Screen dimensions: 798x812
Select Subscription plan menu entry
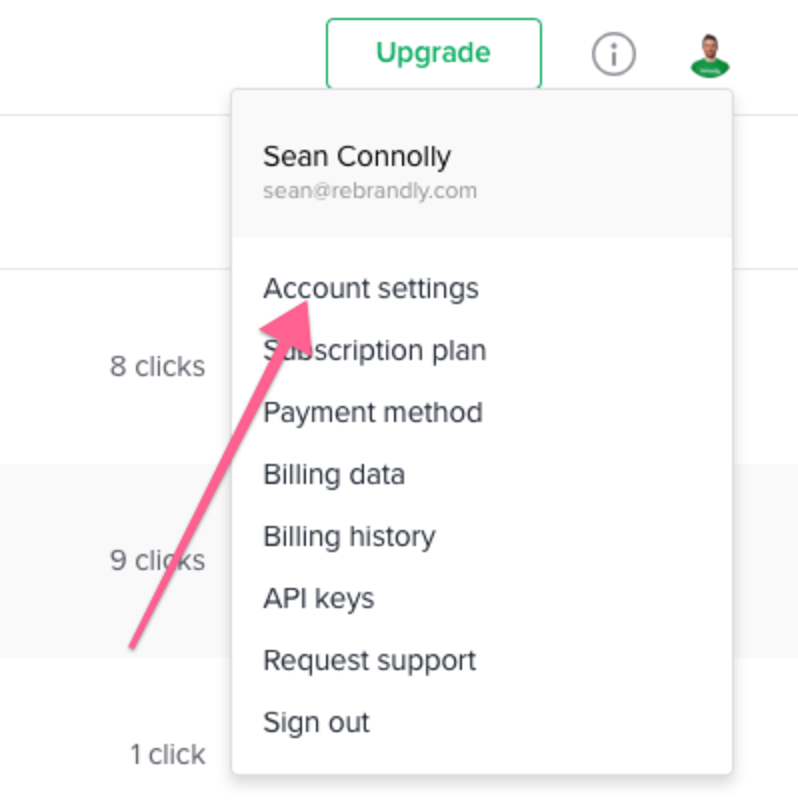pos(375,350)
